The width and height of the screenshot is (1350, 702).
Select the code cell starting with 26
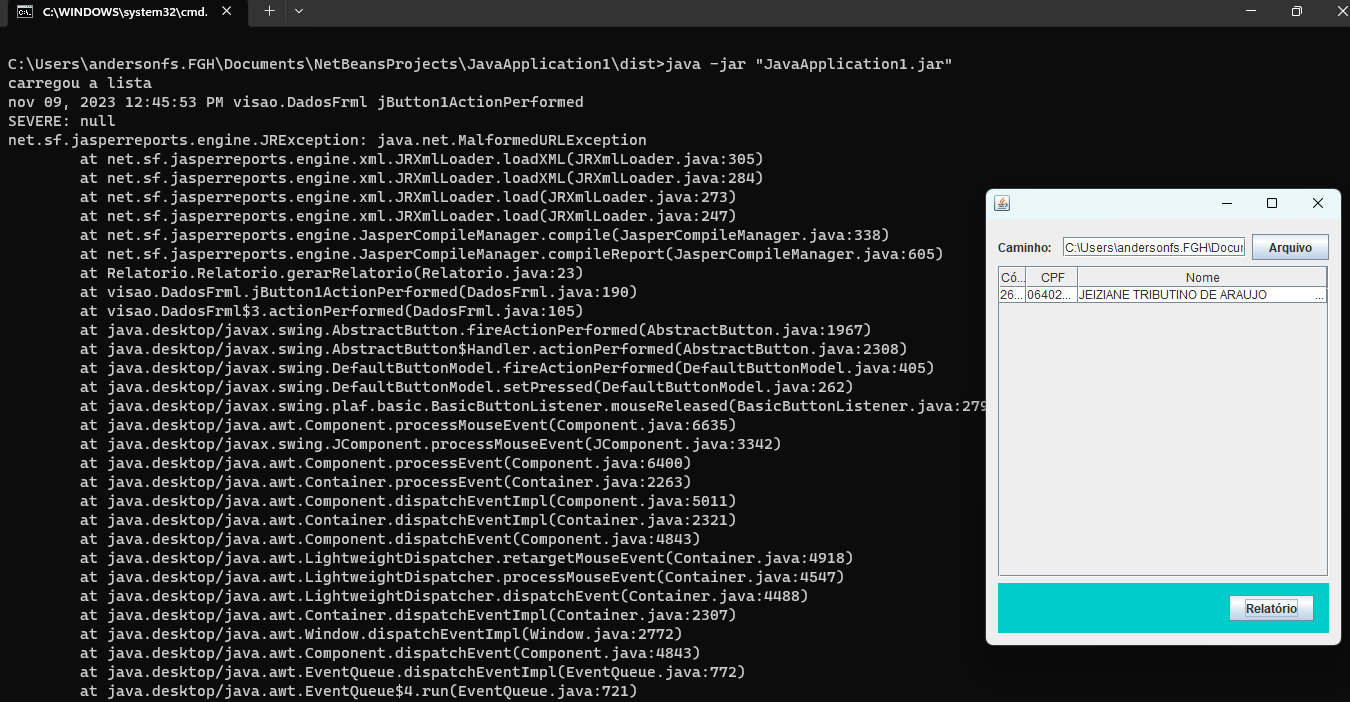1012,295
